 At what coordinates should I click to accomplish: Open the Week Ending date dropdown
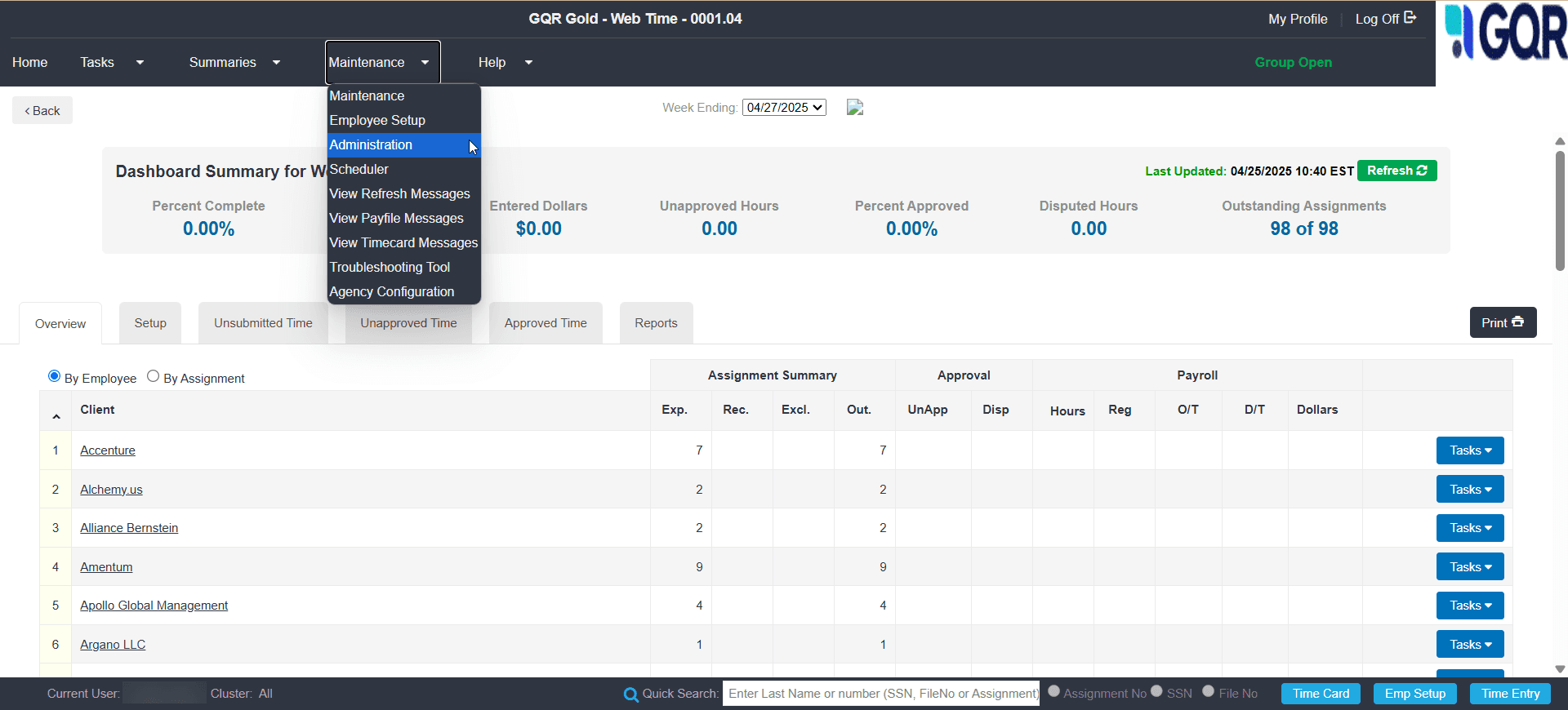coord(784,107)
